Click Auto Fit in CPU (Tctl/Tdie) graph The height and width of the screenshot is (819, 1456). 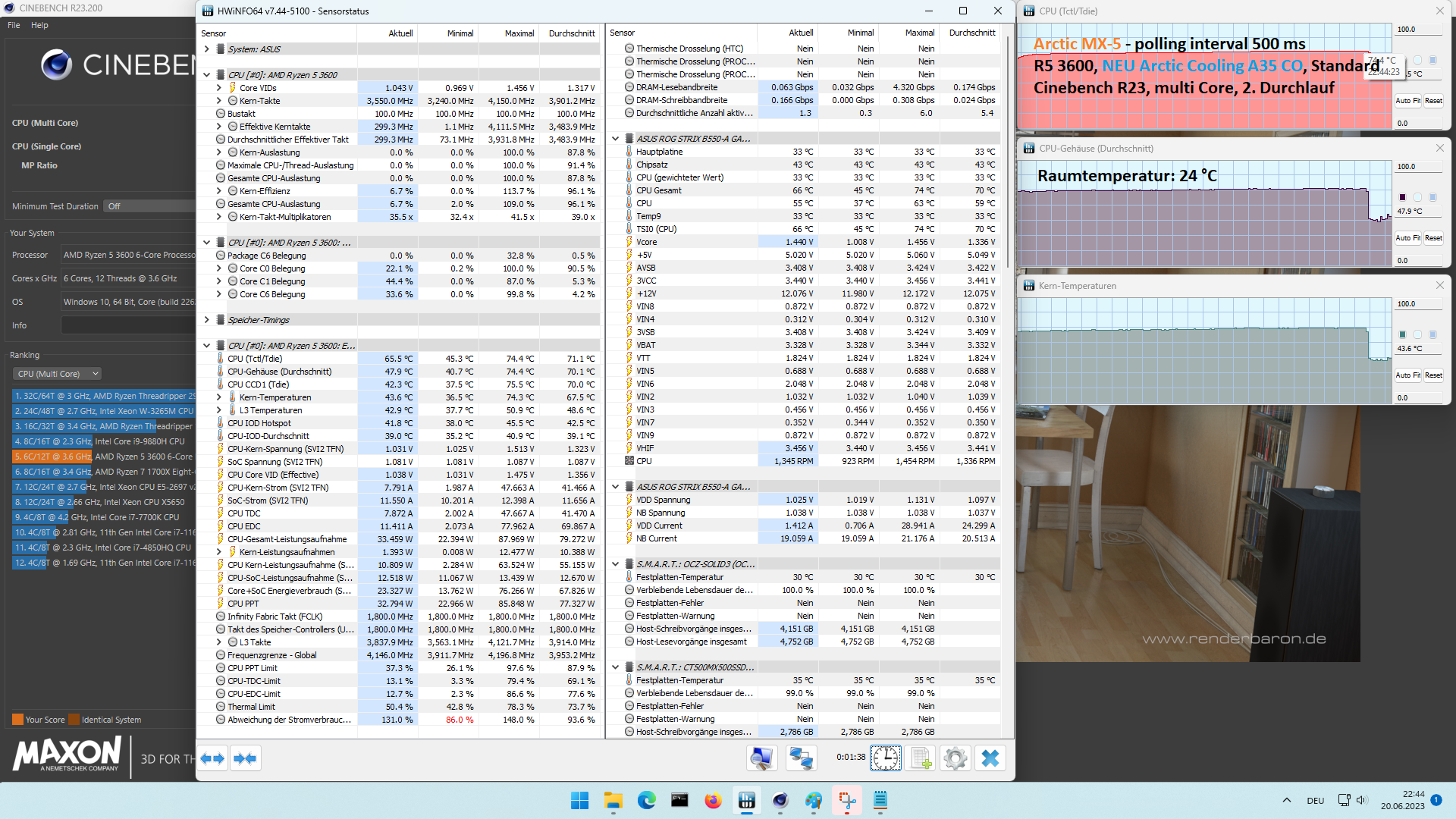(x=1407, y=101)
